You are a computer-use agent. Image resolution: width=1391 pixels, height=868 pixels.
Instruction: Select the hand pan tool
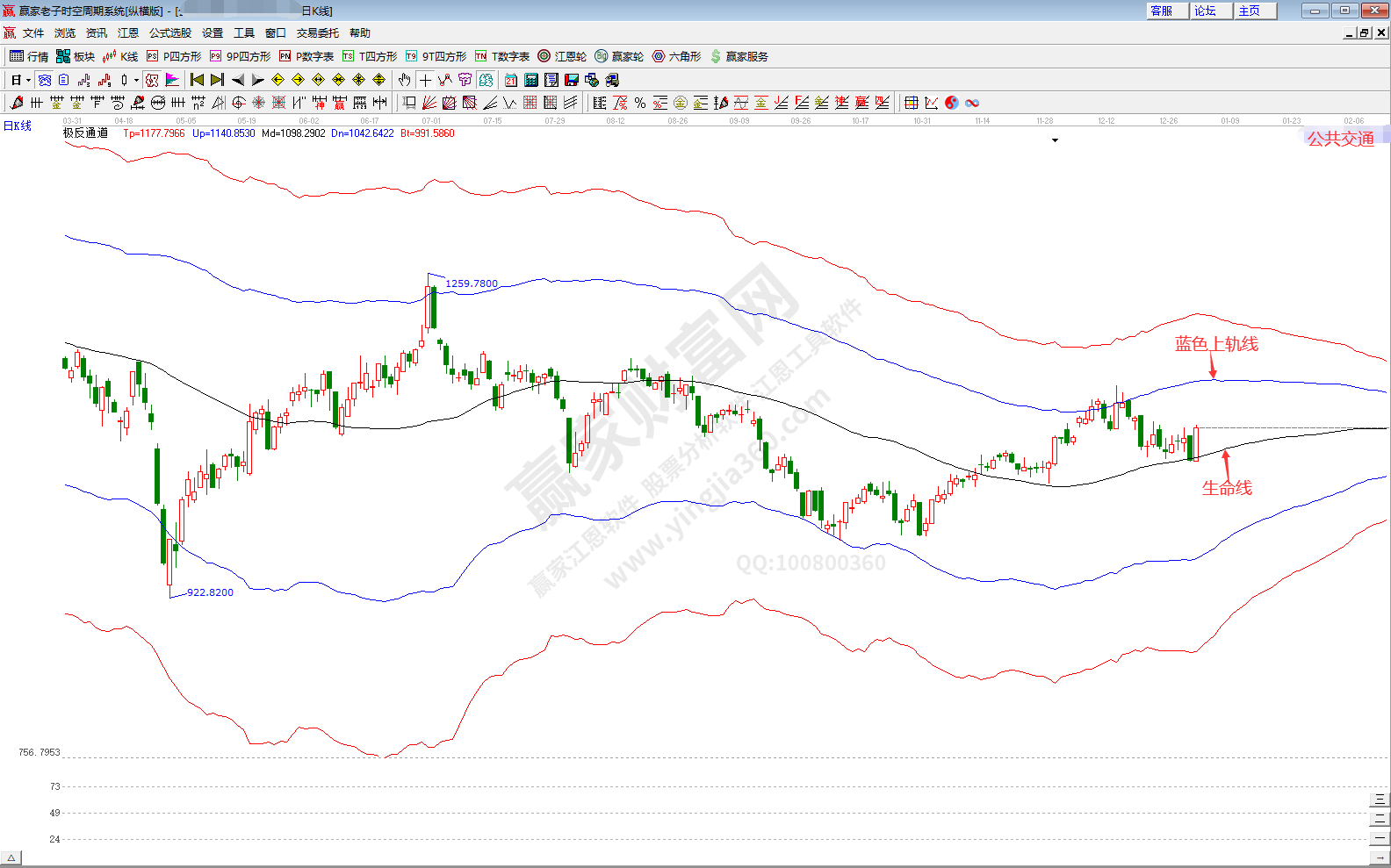404,80
